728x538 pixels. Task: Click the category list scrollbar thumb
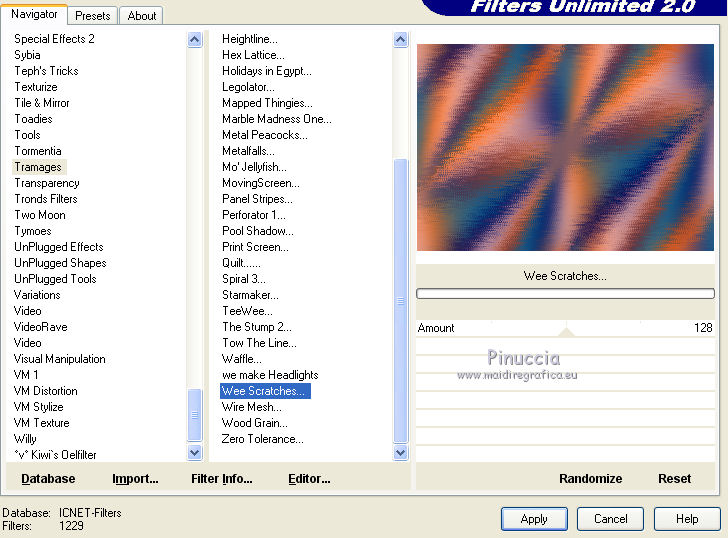[x=195, y=415]
